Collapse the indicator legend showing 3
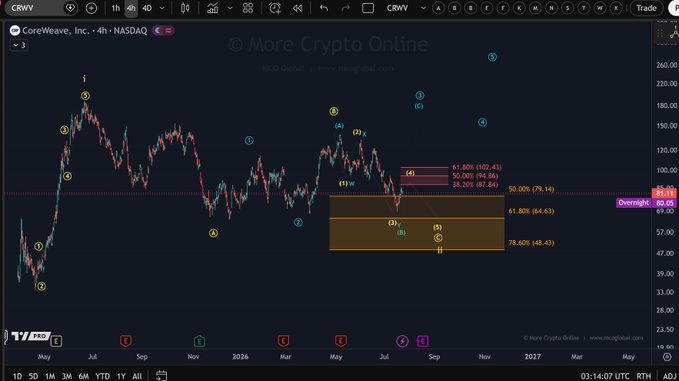This screenshot has height=381, width=679. point(19,45)
